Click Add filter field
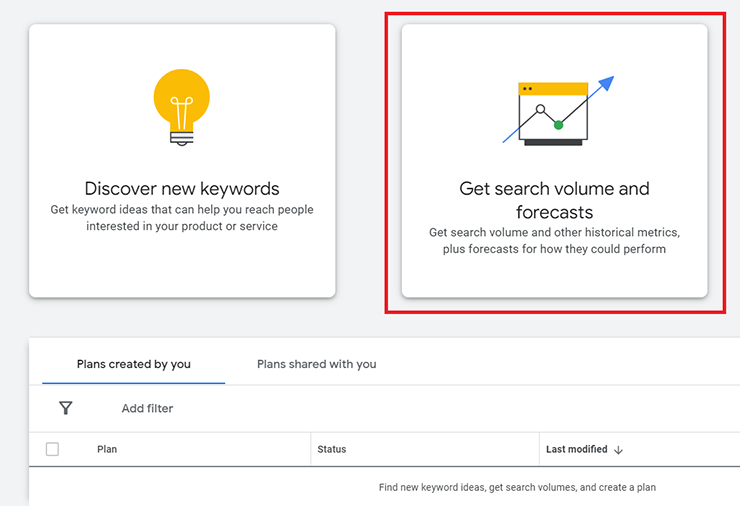Image resolution: width=740 pixels, height=506 pixels. (147, 408)
